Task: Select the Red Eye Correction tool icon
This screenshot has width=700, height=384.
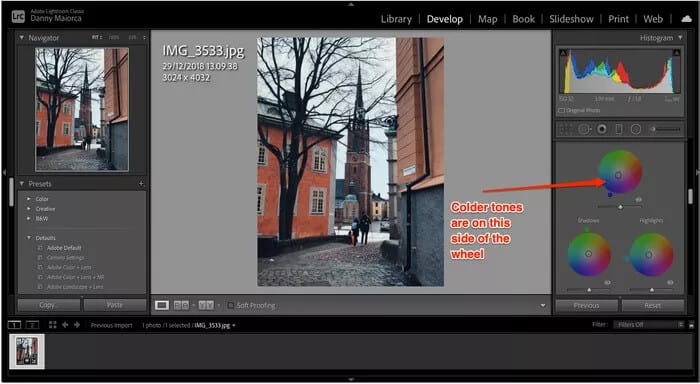Action: [602, 129]
